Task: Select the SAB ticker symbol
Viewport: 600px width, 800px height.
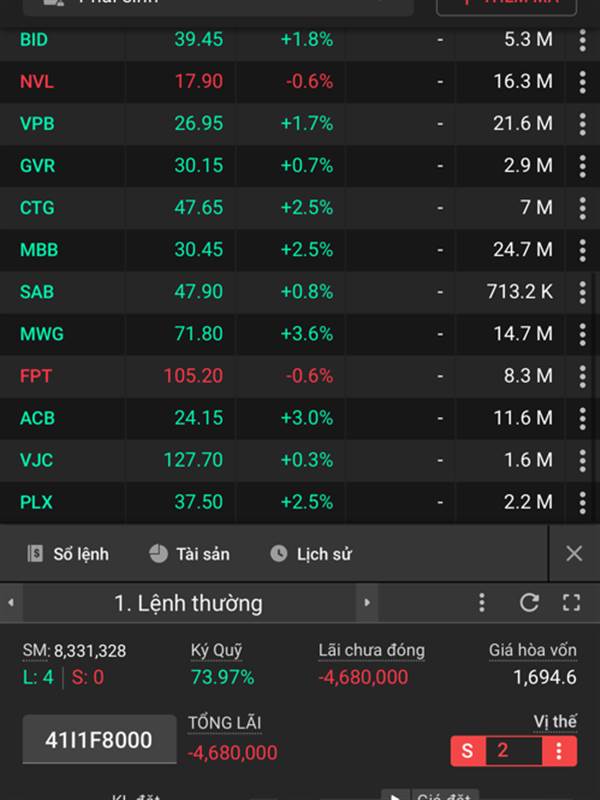Action: [37, 292]
